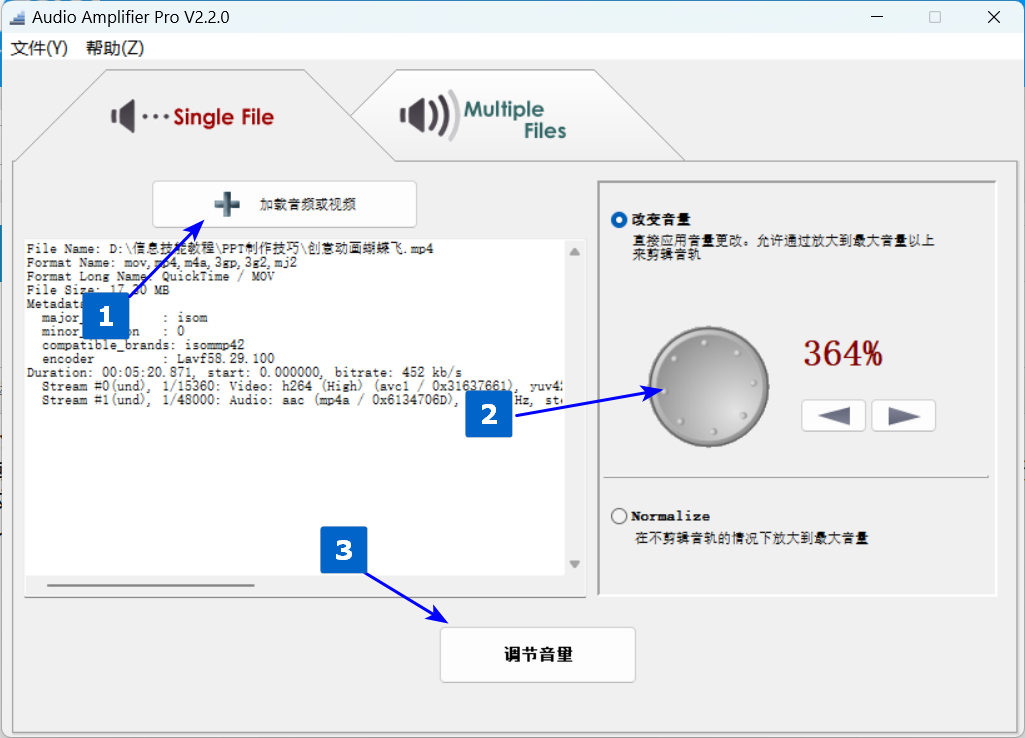This screenshot has height=738, width=1025.
Task: Open the 帮助(Z) menu
Action: [115, 48]
